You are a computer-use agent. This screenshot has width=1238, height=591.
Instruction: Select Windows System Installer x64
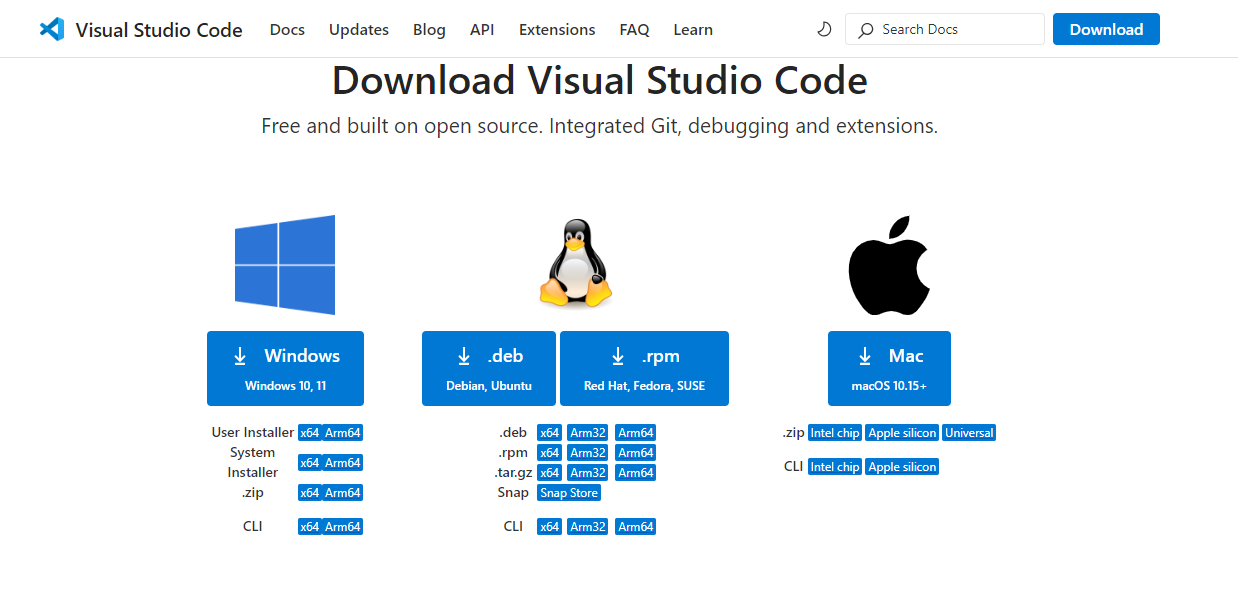[x=310, y=463]
